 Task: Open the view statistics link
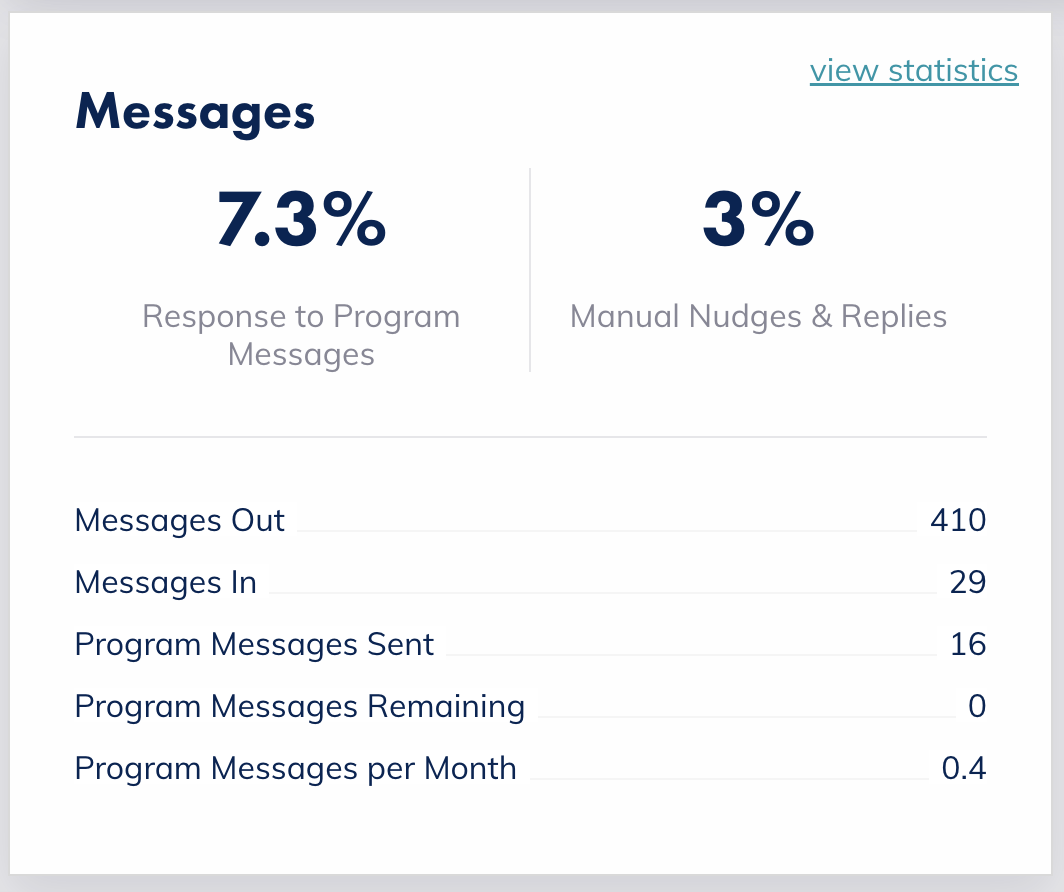pos(912,70)
